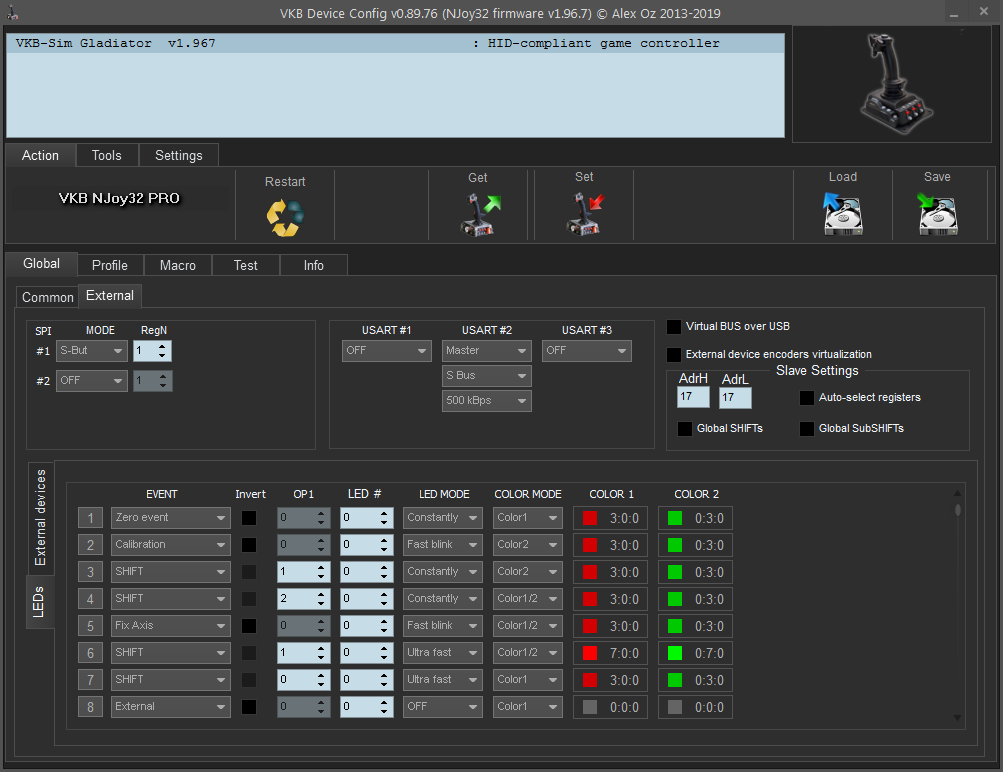Screen dimensions: 1003x772
Task: Click the Save hard drive icon
Action: click(937, 214)
